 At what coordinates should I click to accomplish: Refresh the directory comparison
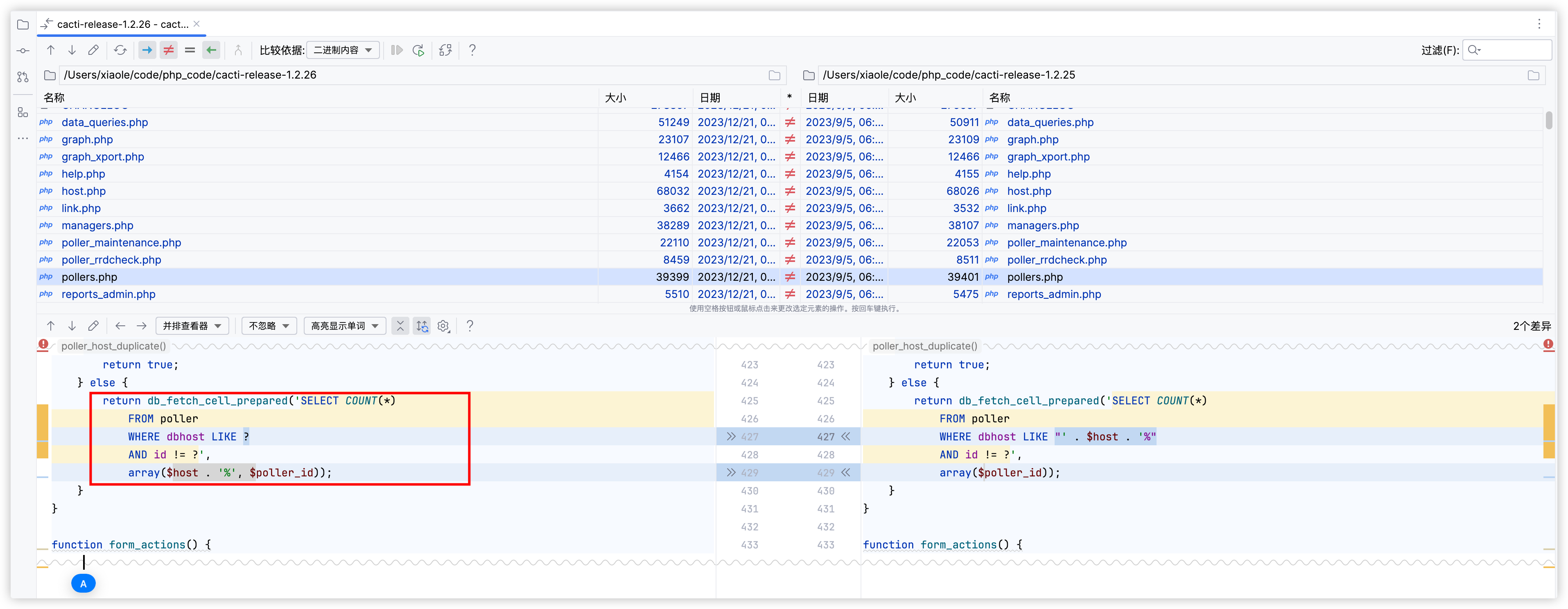[120, 50]
